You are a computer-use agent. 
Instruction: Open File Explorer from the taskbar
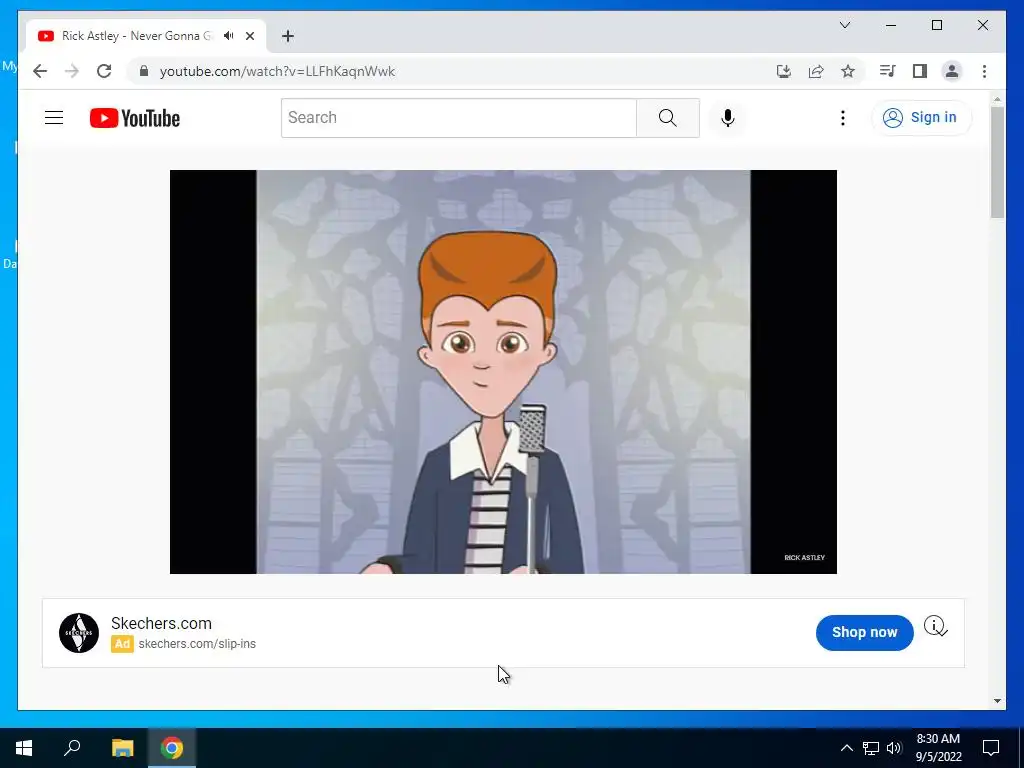click(x=122, y=748)
